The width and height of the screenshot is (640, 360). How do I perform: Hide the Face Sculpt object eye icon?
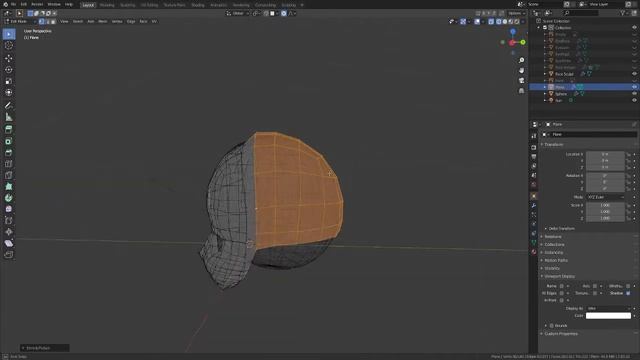coord(634,74)
